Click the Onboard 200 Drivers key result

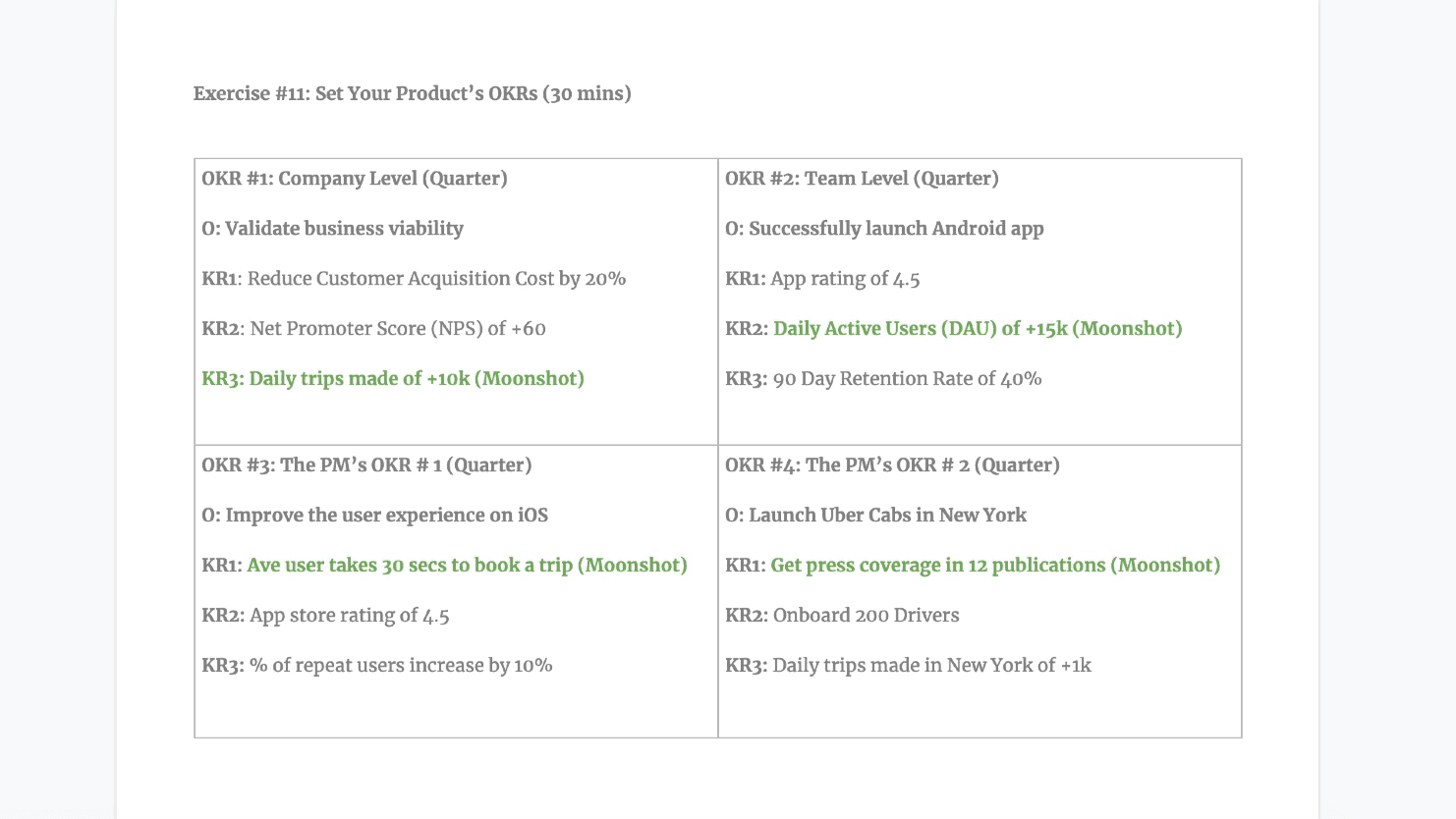pos(842,616)
